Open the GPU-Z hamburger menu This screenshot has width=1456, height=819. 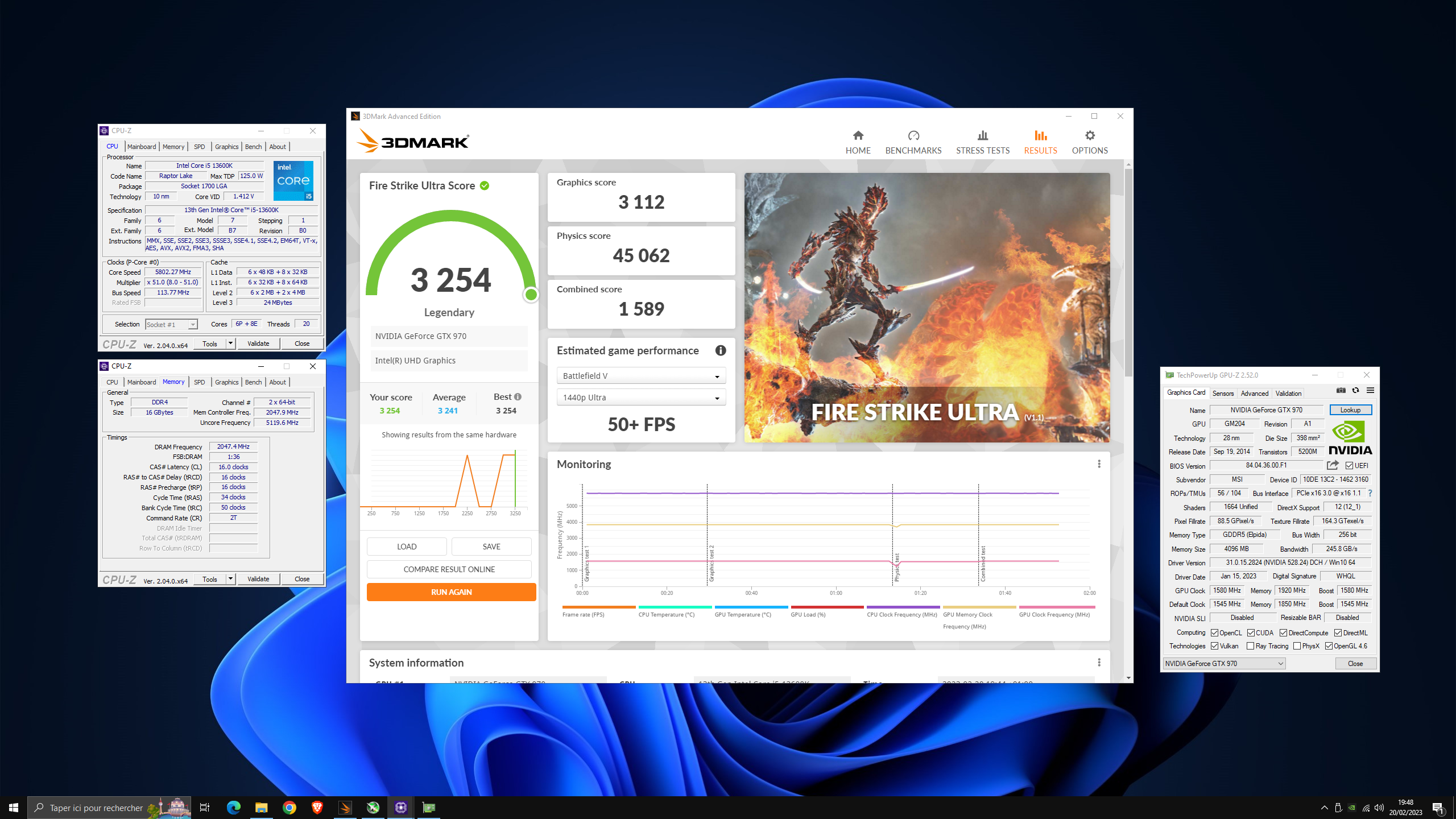(x=1370, y=391)
